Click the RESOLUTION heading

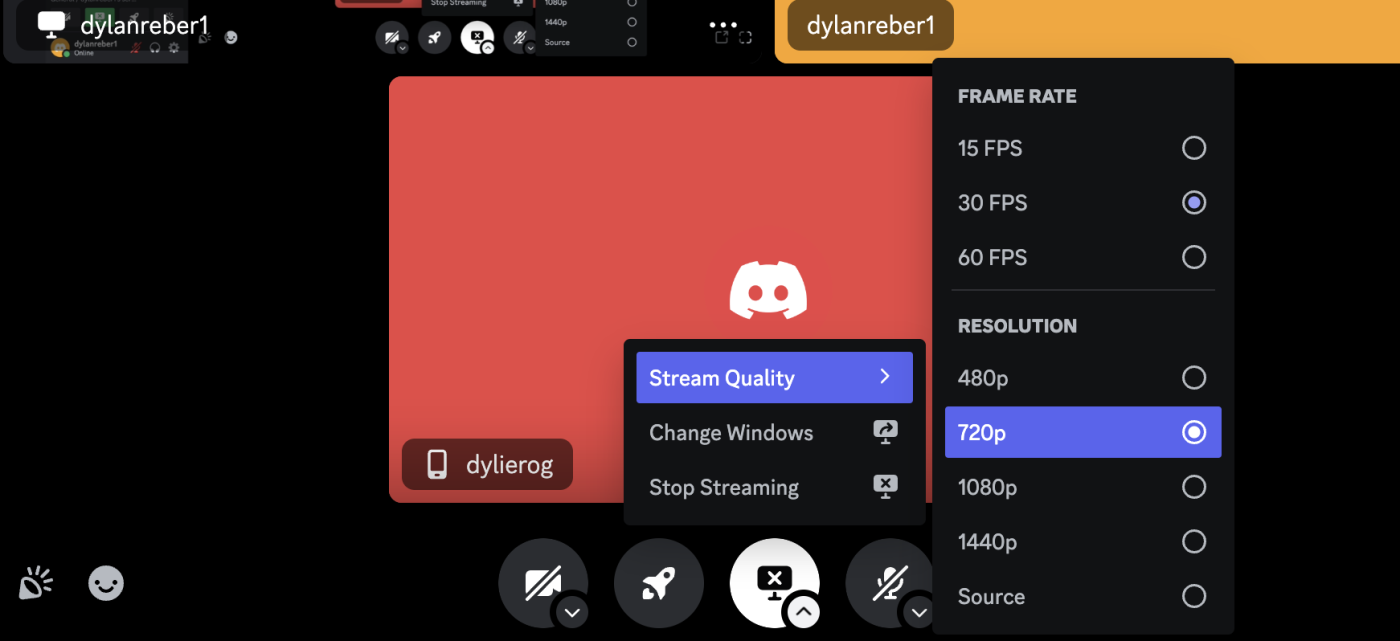[1017, 326]
